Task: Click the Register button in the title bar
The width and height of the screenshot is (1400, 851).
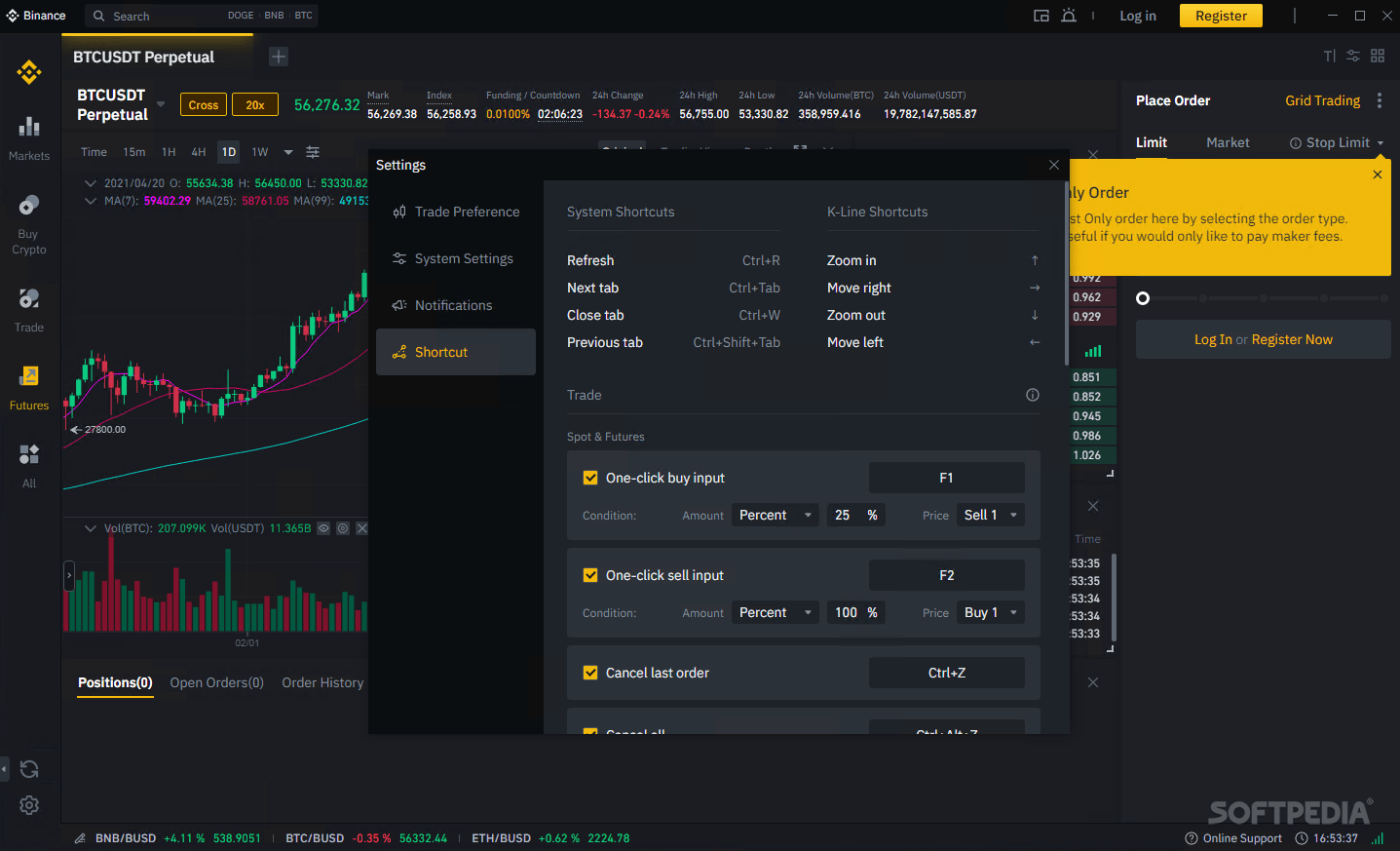Action: point(1220,16)
